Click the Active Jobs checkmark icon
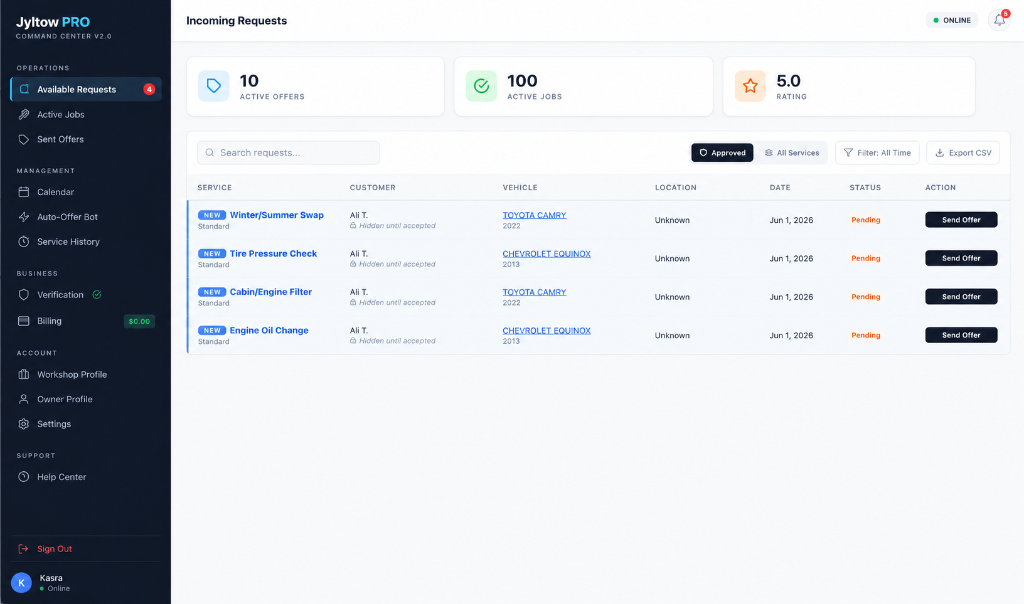 [x=481, y=86]
